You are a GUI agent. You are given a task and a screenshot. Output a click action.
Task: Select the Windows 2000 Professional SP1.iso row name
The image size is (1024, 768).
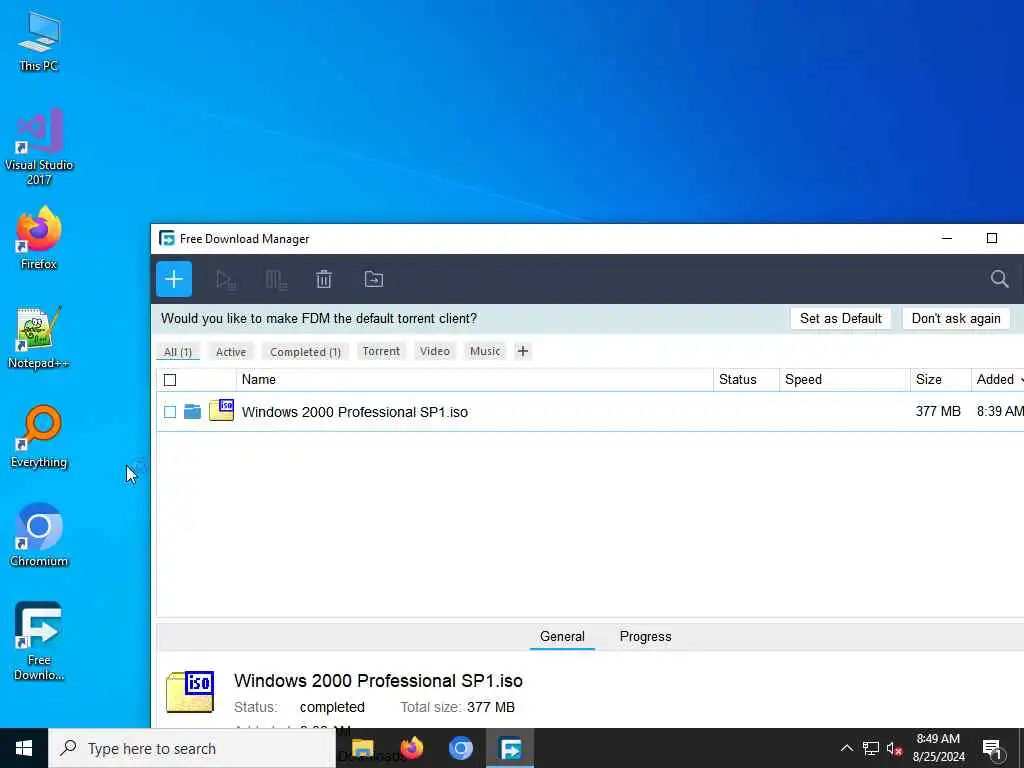coord(355,412)
